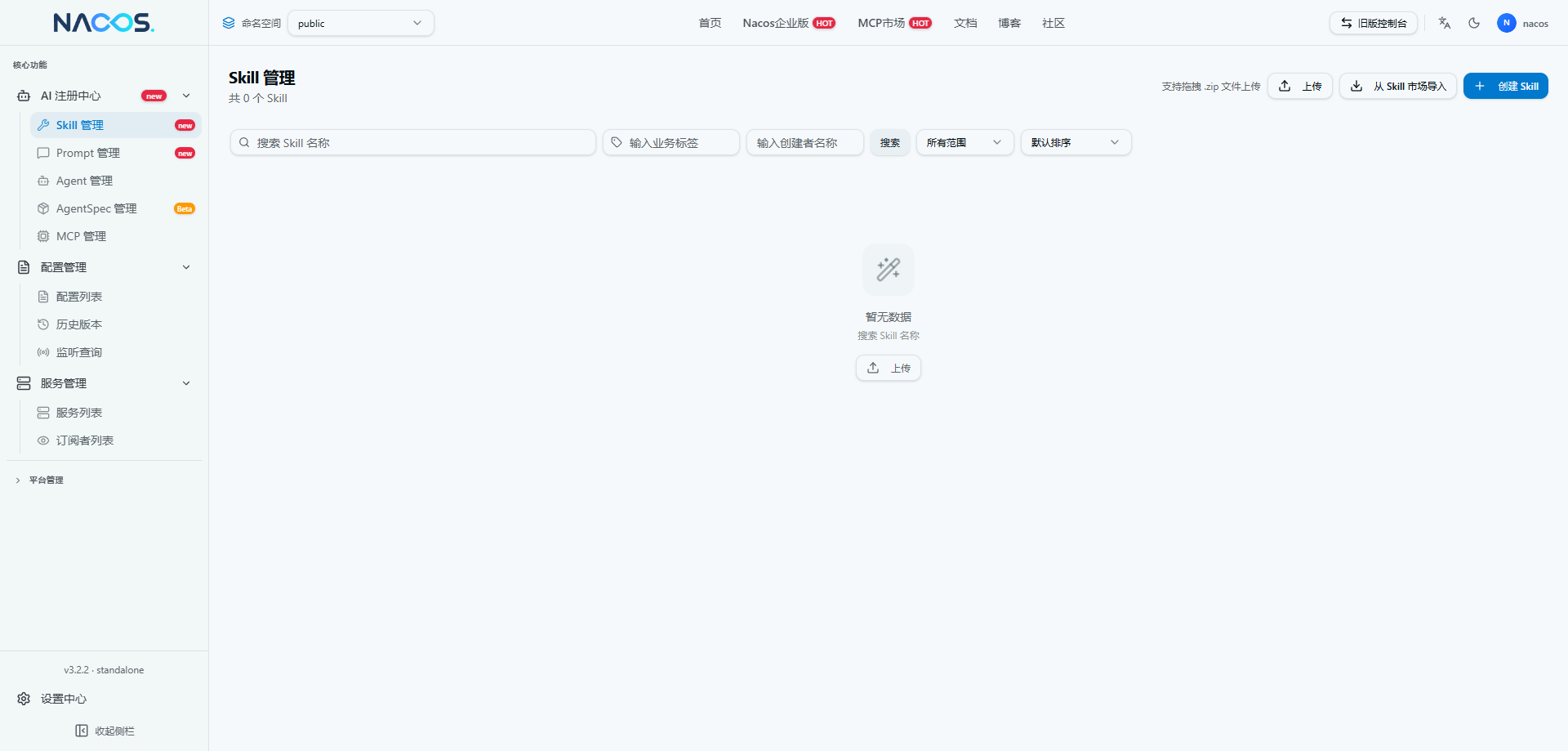Open the 博客 nav item
This screenshot has height=751, width=1568.
pos(1009,23)
